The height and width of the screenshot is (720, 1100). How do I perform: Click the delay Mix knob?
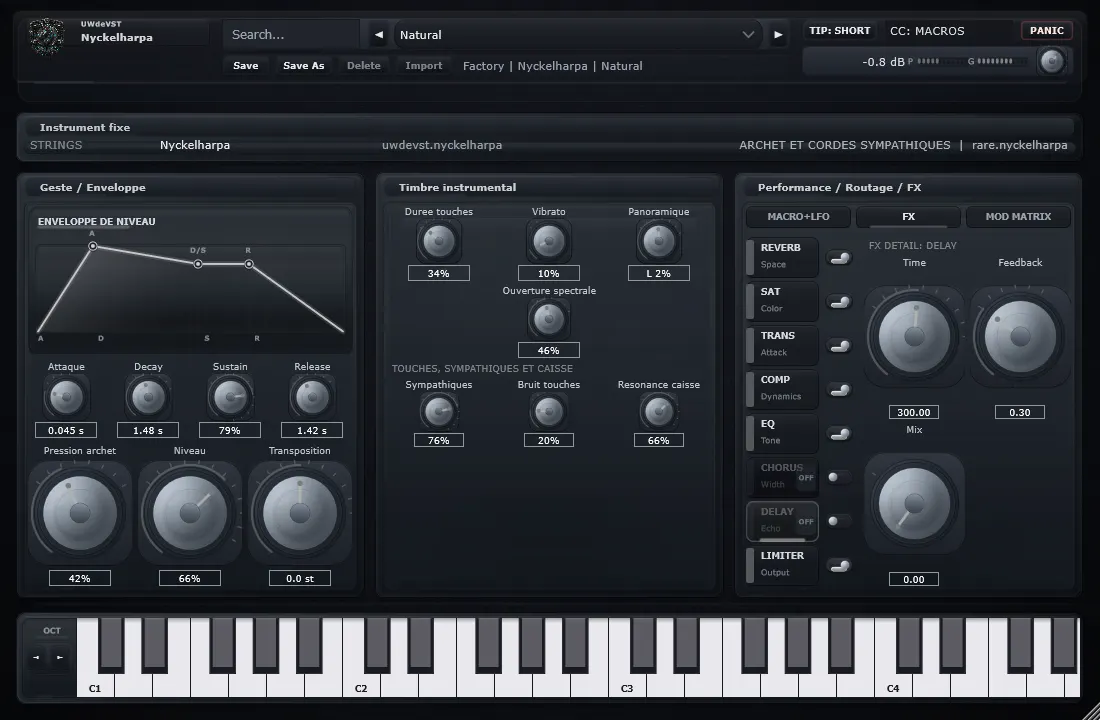913,503
